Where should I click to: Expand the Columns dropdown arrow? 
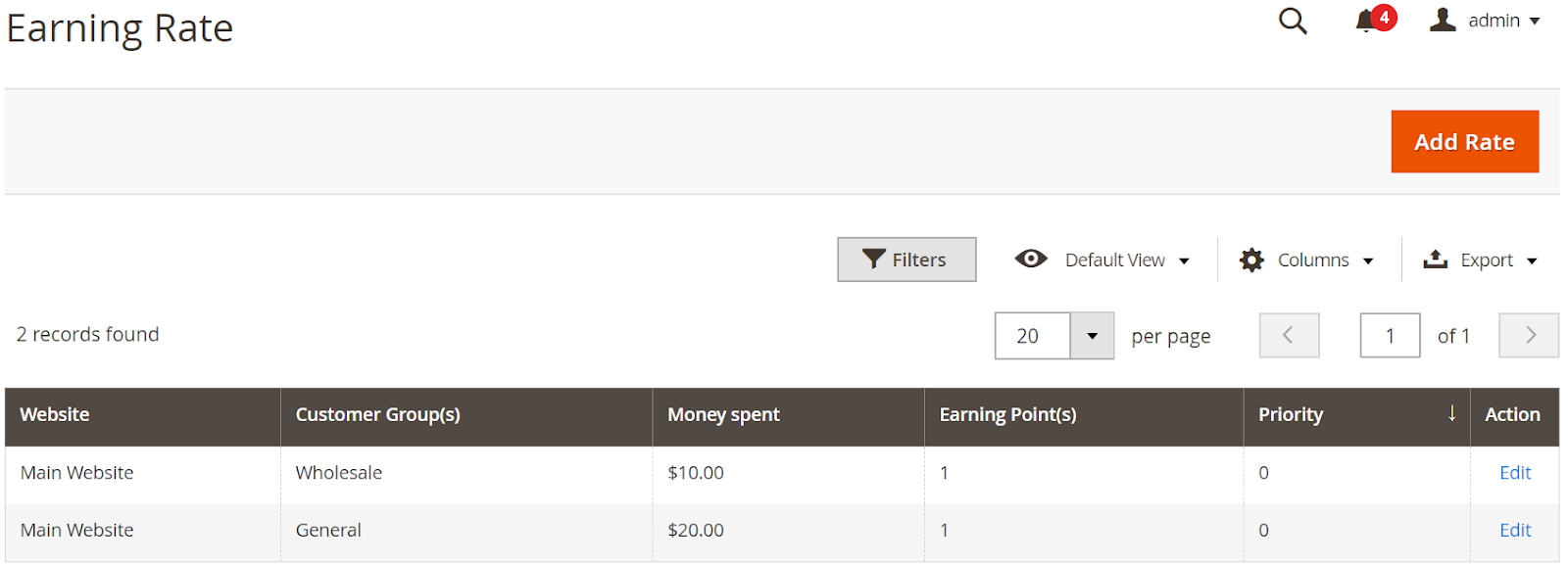[x=1368, y=260]
